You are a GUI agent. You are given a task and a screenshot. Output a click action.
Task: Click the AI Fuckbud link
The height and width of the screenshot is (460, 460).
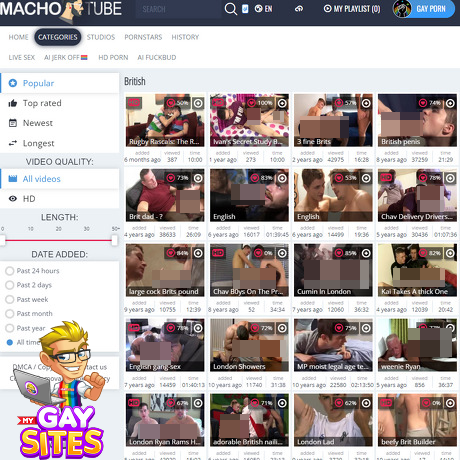(x=157, y=57)
